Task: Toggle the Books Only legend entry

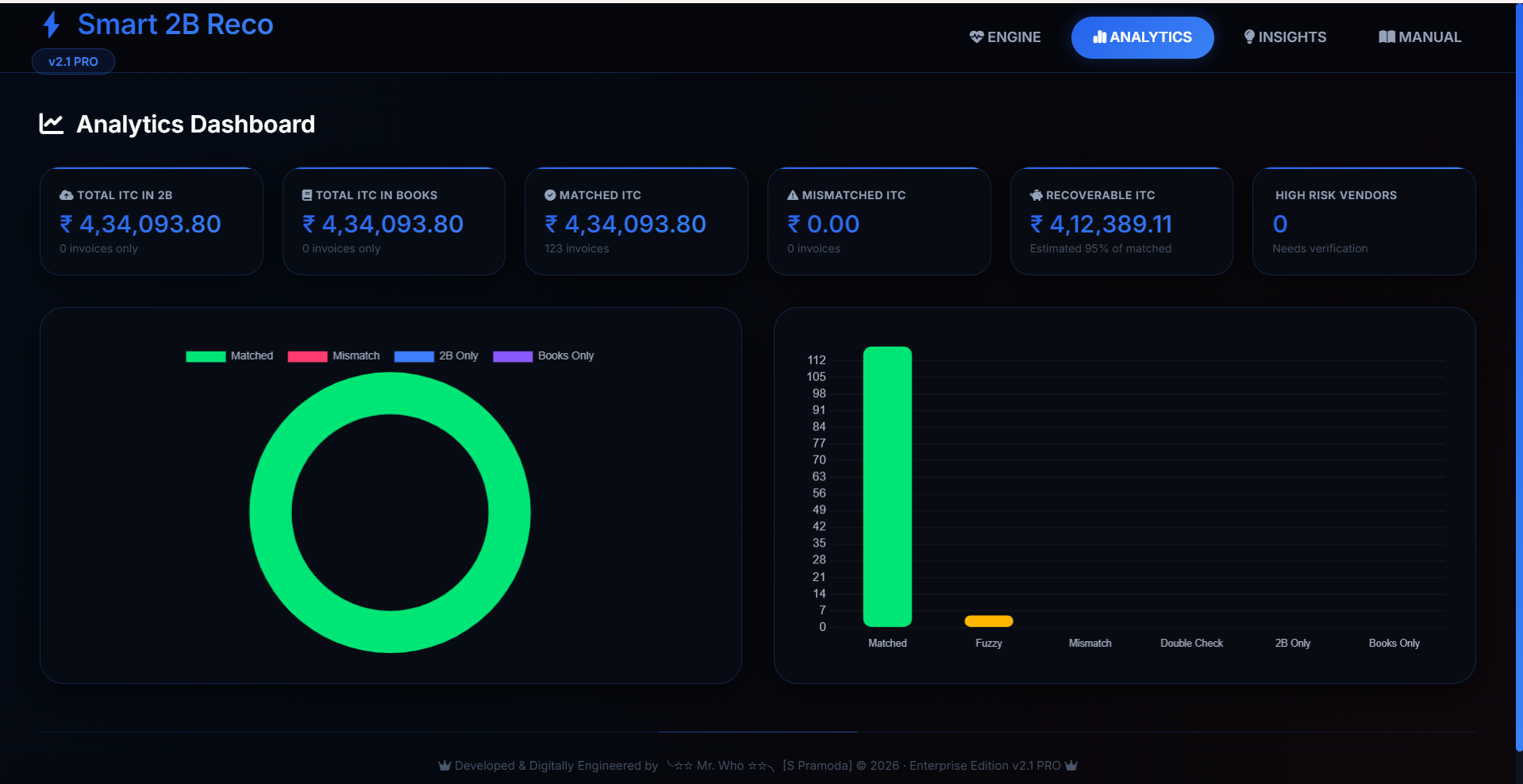Action: [544, 356]
